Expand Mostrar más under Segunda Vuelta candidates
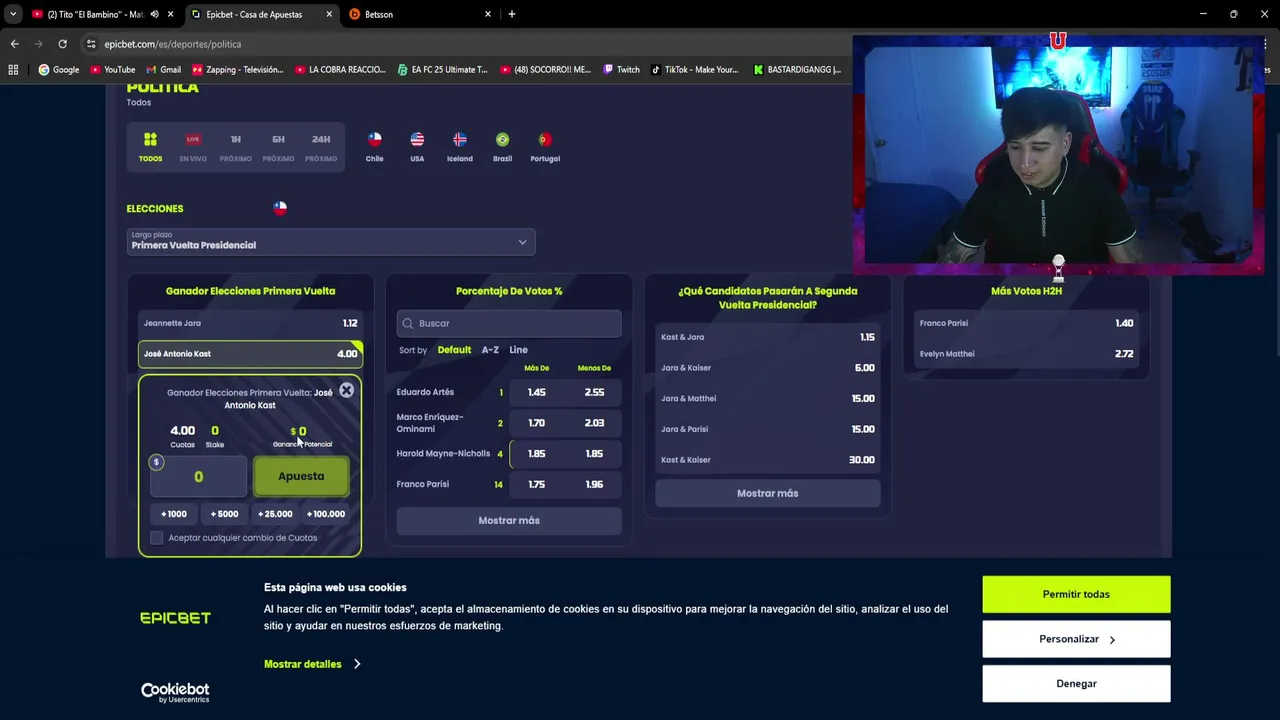The width and height of the screenshot is (1280, 720). pyautogui.click(x=768, y=493)
